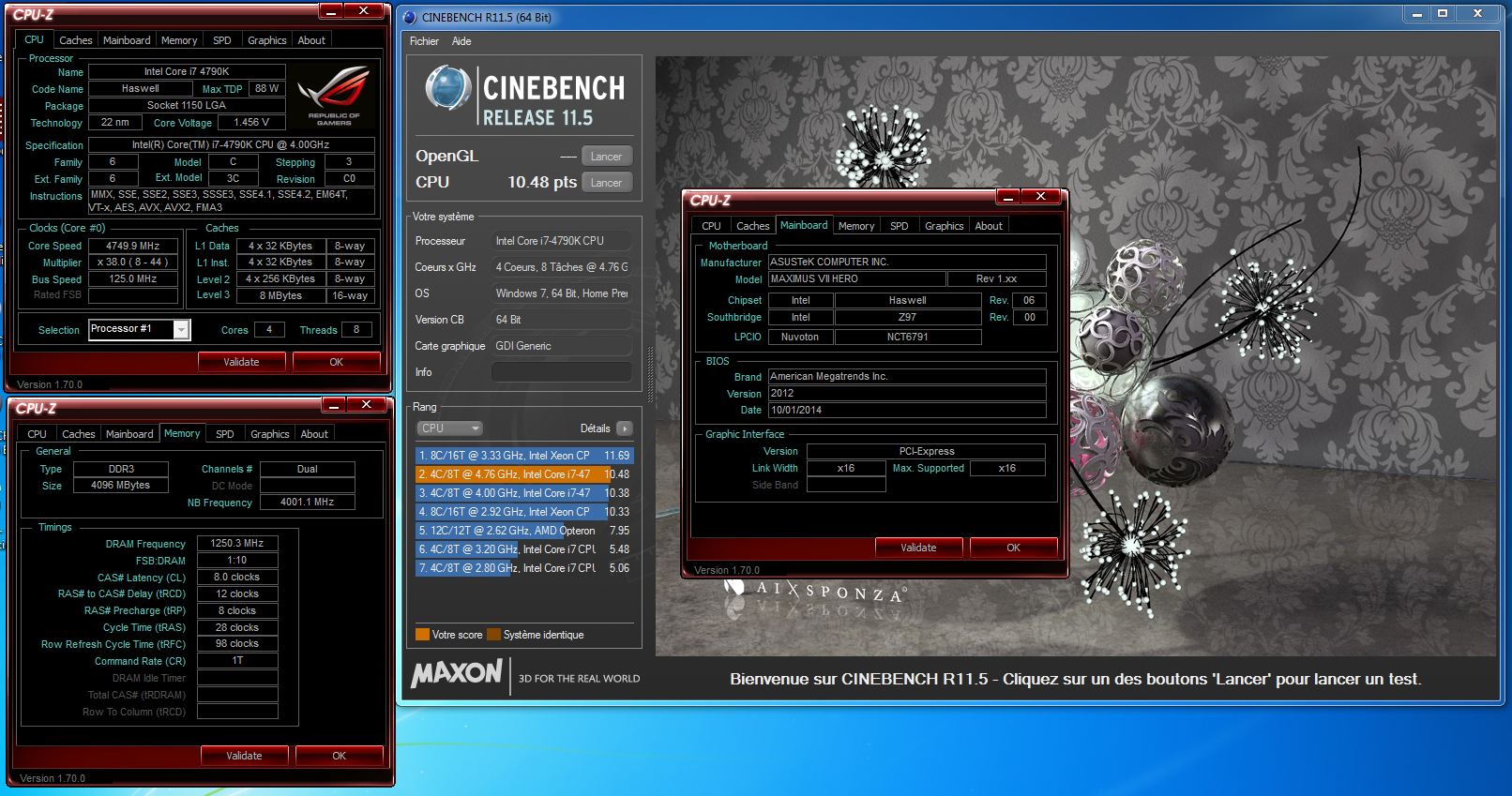The width and height of the screenshot is (1512, 796).
Task: Click the CPU score value 10.48 pts
Action: coord(542,183)
